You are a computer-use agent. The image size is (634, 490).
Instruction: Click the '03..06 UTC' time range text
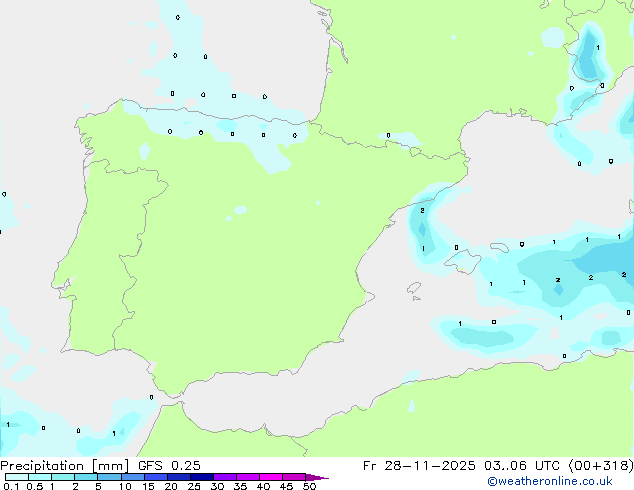coord(522,466)
